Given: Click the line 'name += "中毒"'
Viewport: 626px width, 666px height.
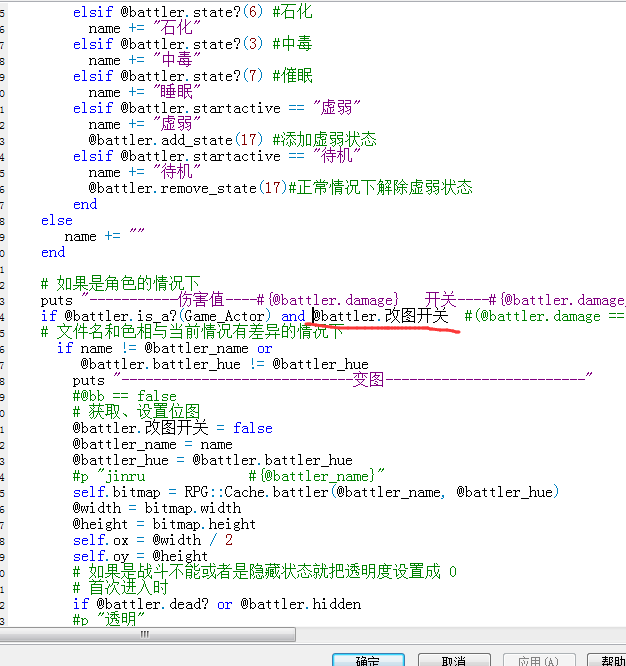Looking at the screenshot, I should coord(144,60).
